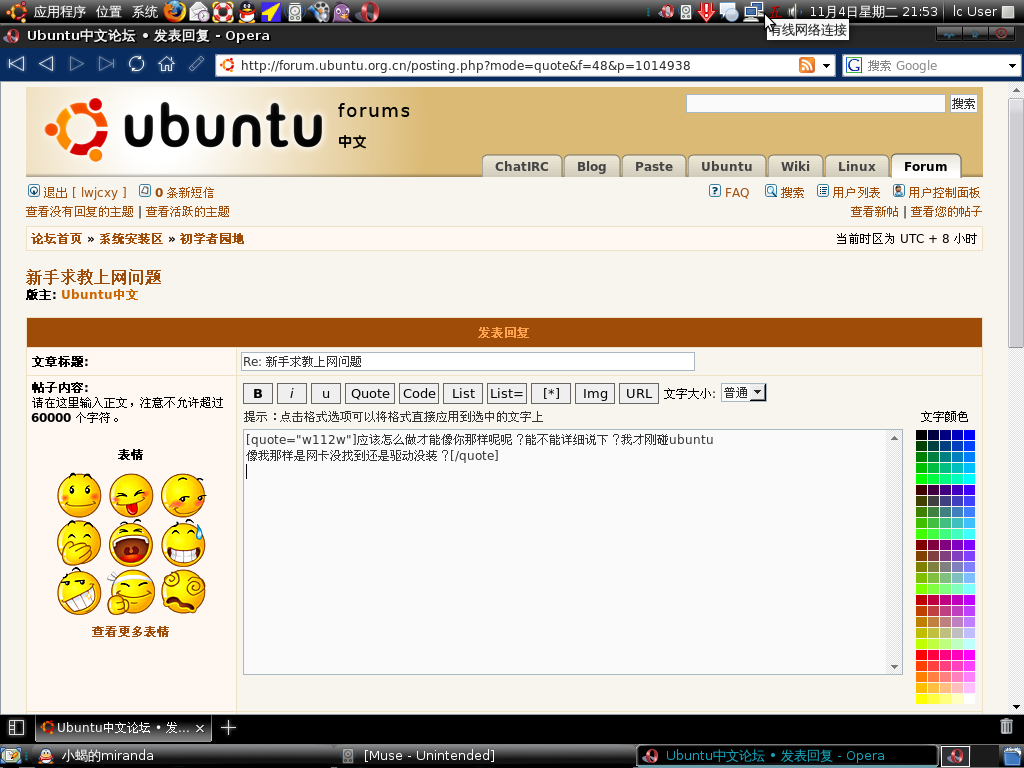Pick bright blue color swatch in top row
The image size is (1024, 768).
click(x=969, y=435)
